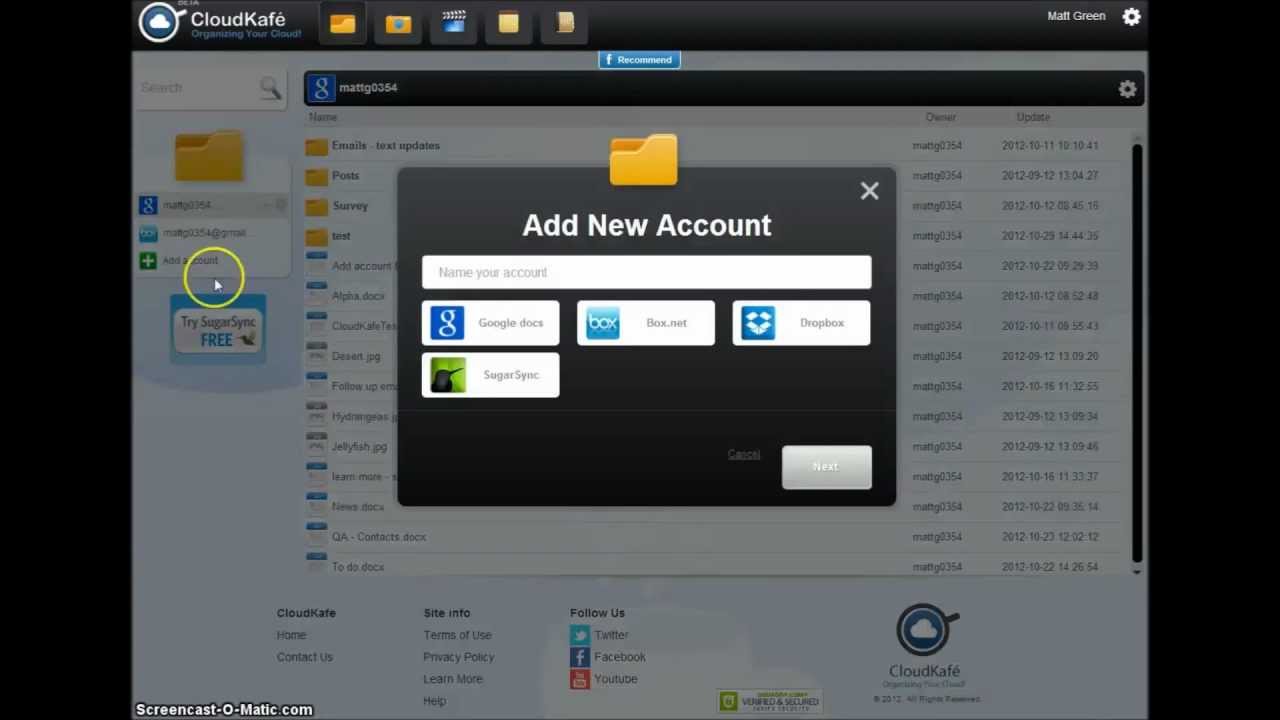Click the Search input box
This screenshot has width=1280, height=720.
(x=198, y=88)
